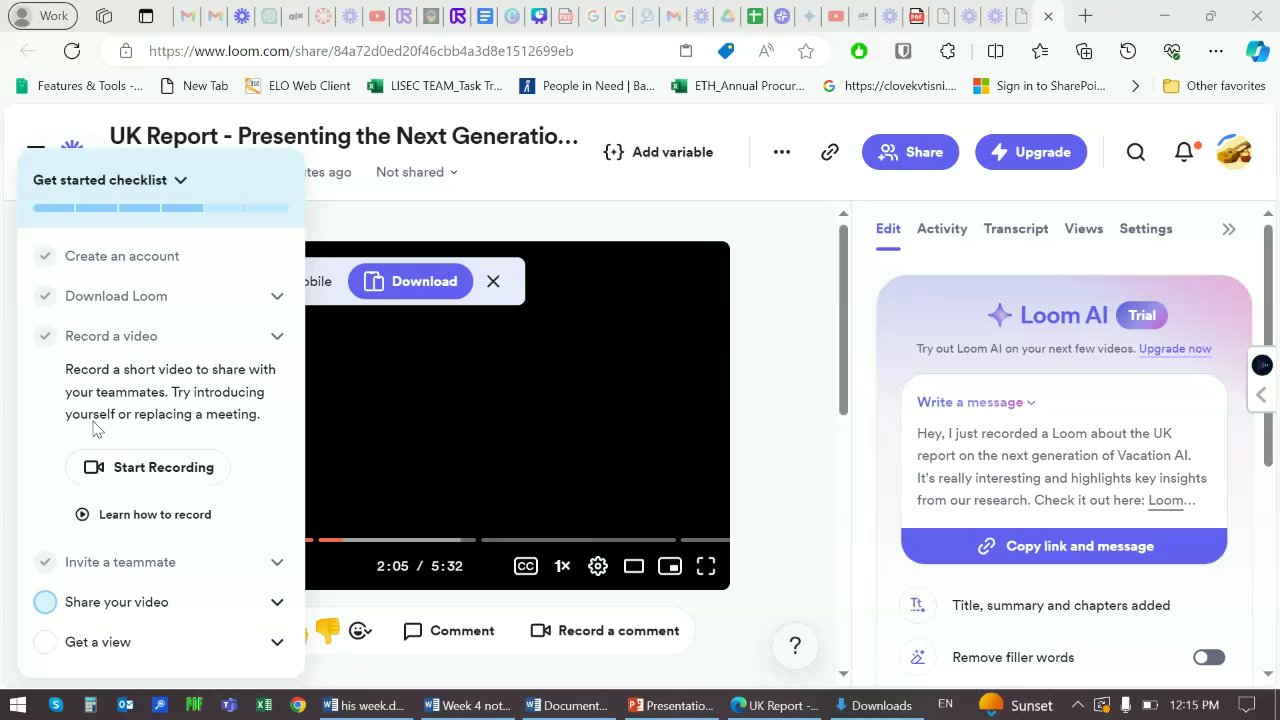The width and height of the screenshot is (1280, 720).
Task: Open the add emoji reaction picker
Action: pos(361,630)
